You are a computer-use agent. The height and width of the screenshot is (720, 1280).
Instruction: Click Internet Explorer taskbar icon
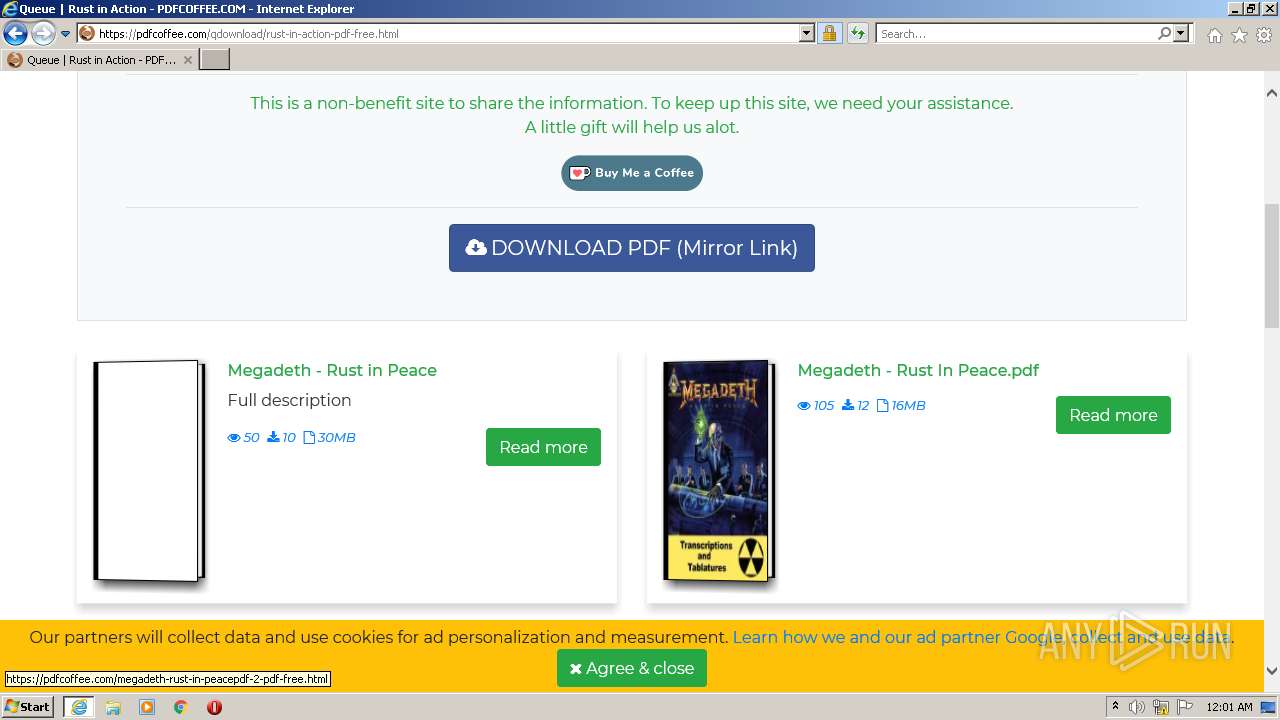coord(79,707)
